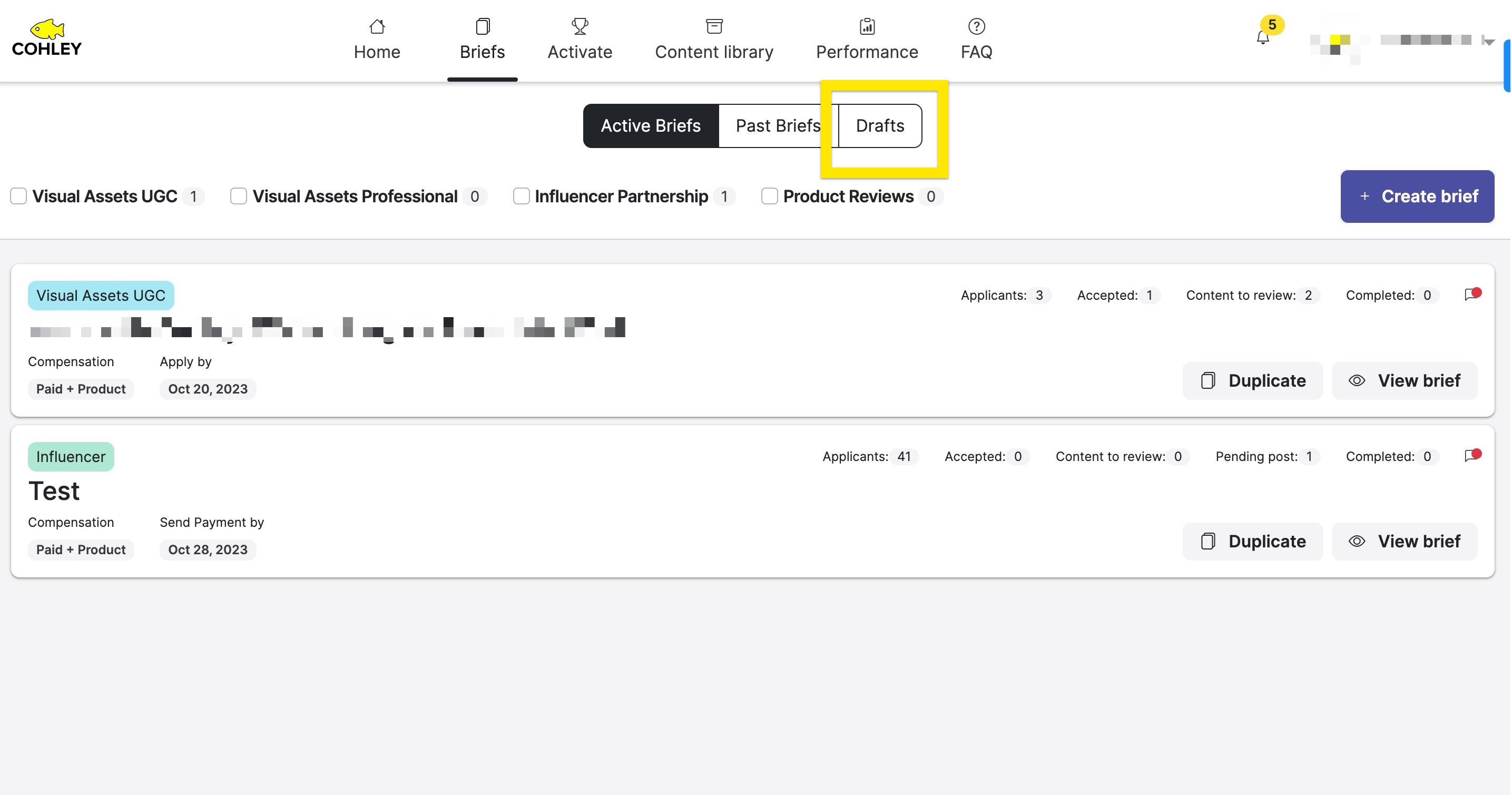Tick the Influencer Partnership checkbox

pyautogui.click(x=521, y=196)
